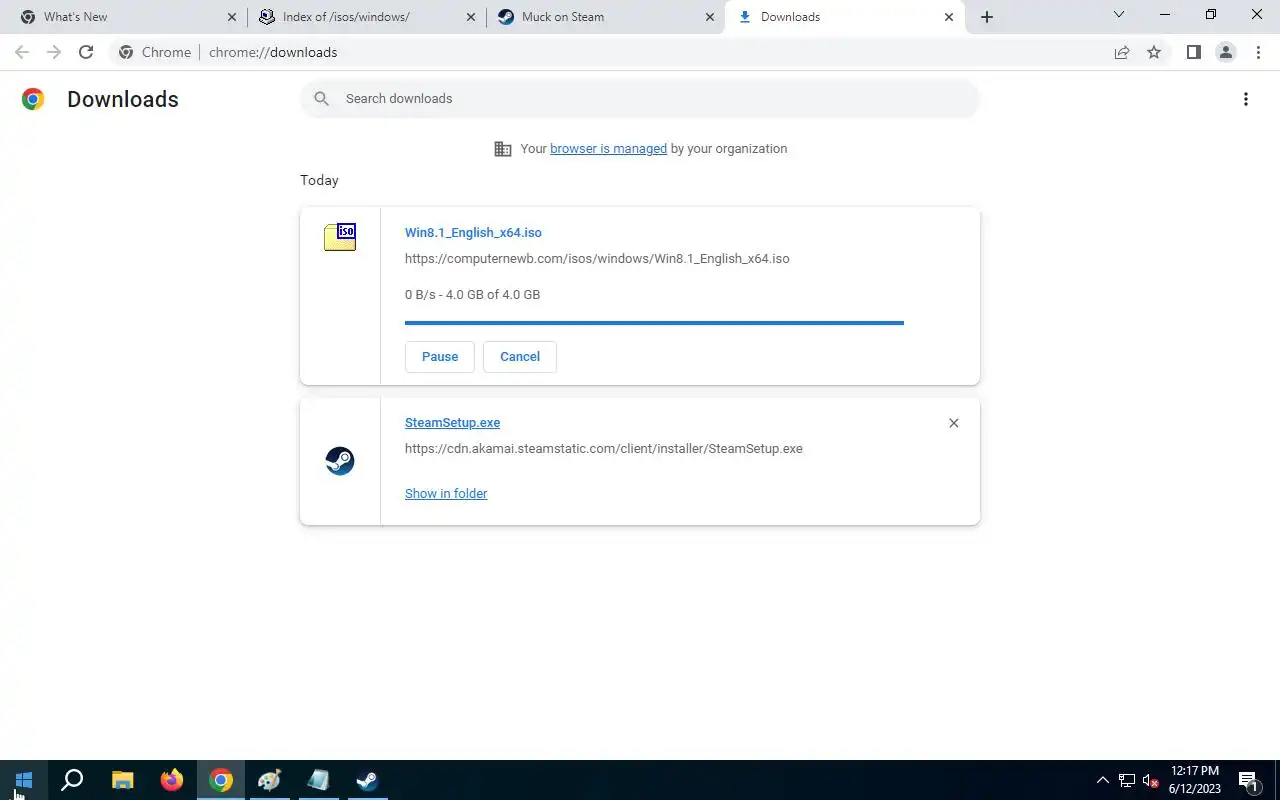Open the browser is managed link

click(608, 149)
